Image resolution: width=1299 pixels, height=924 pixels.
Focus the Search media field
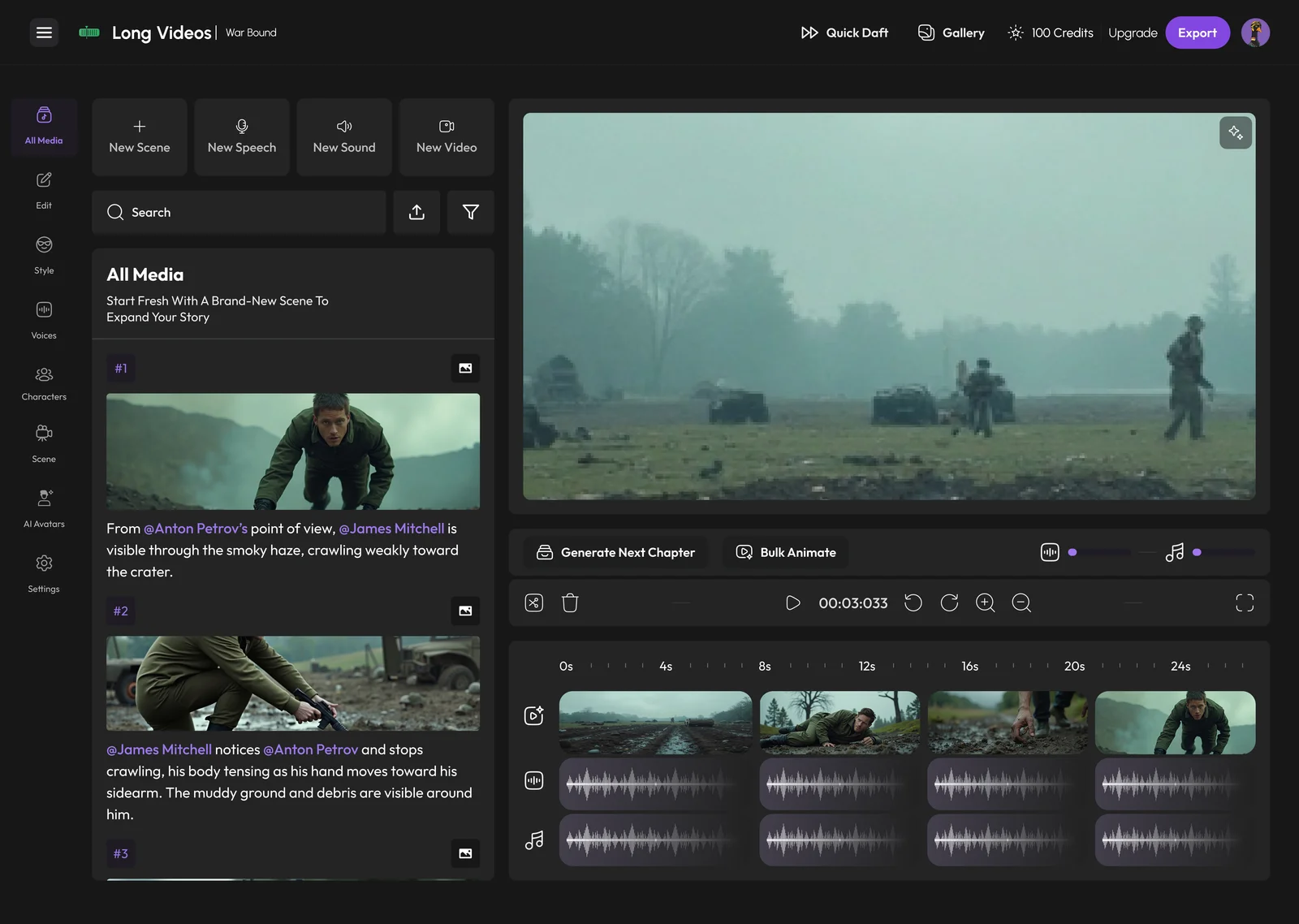tap(239, 212)
